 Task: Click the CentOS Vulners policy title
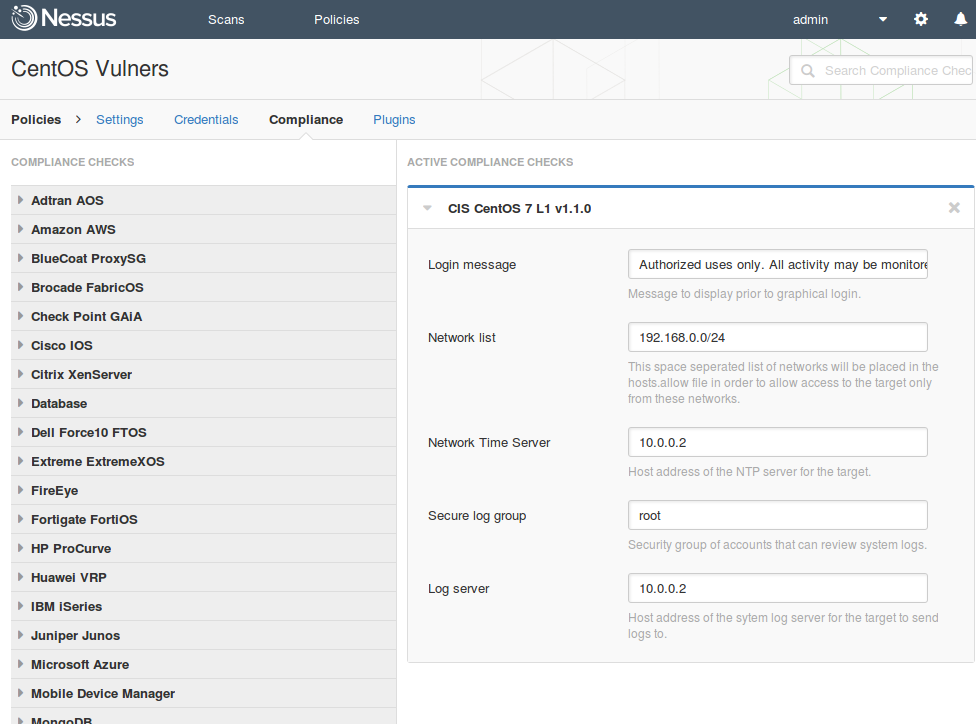pyautogui.click(x=90, y=68)
